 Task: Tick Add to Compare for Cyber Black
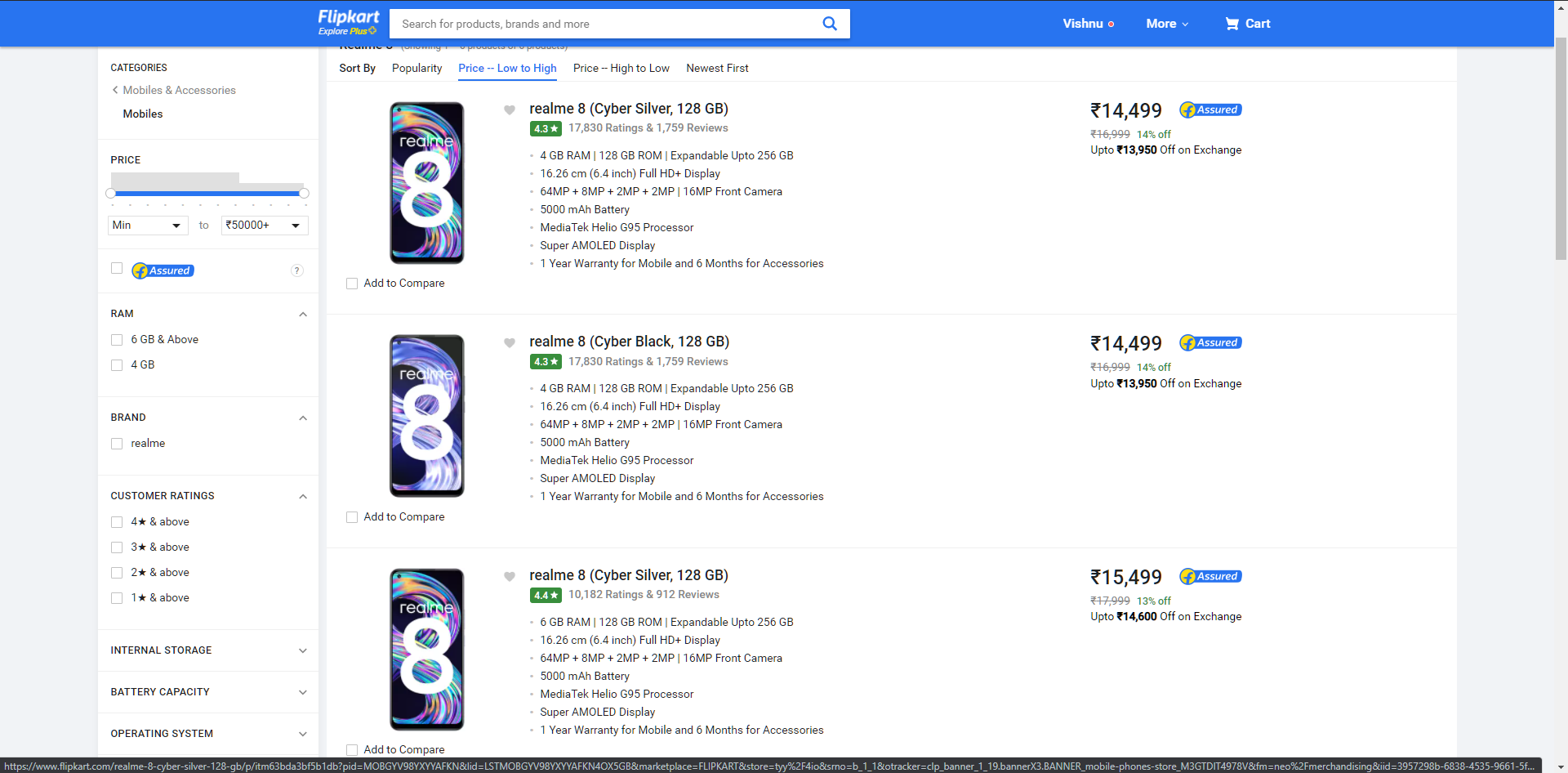click(352, 517)
